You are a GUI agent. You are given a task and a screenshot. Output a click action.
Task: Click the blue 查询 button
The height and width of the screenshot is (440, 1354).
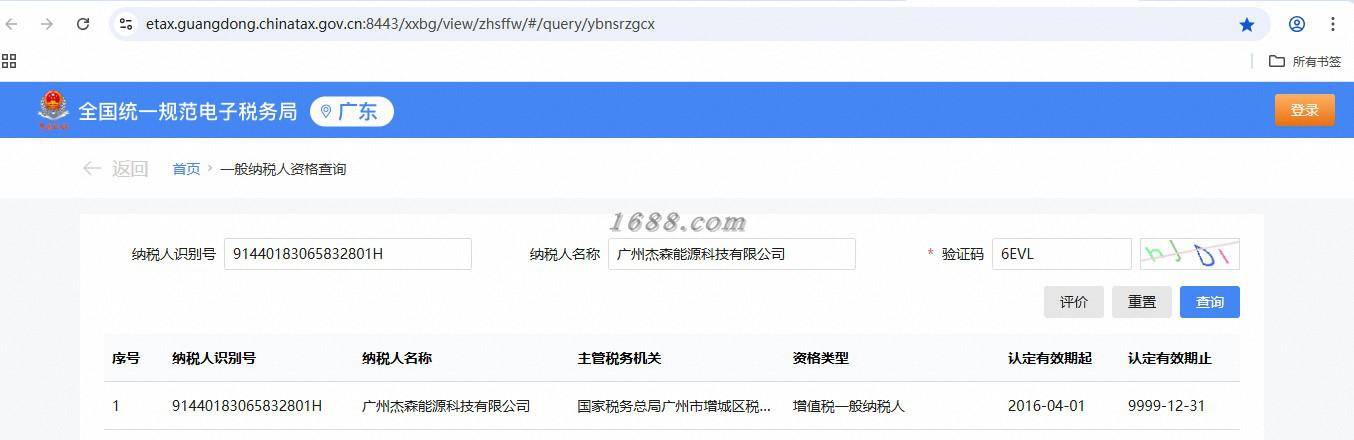coord(1210,302)
